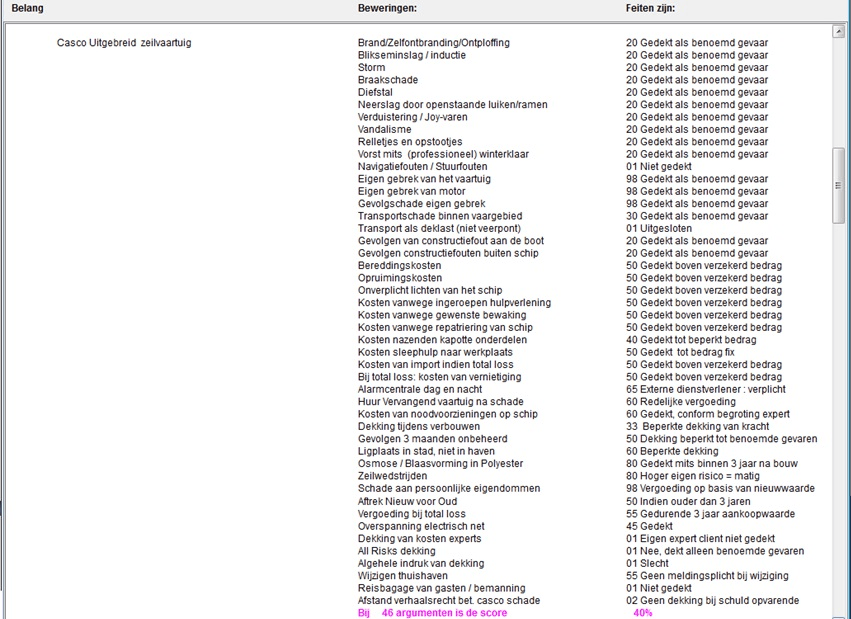Click the Zeilwedstrijden claim
This screenshot has width=851, height=619.
click(392, 476)
